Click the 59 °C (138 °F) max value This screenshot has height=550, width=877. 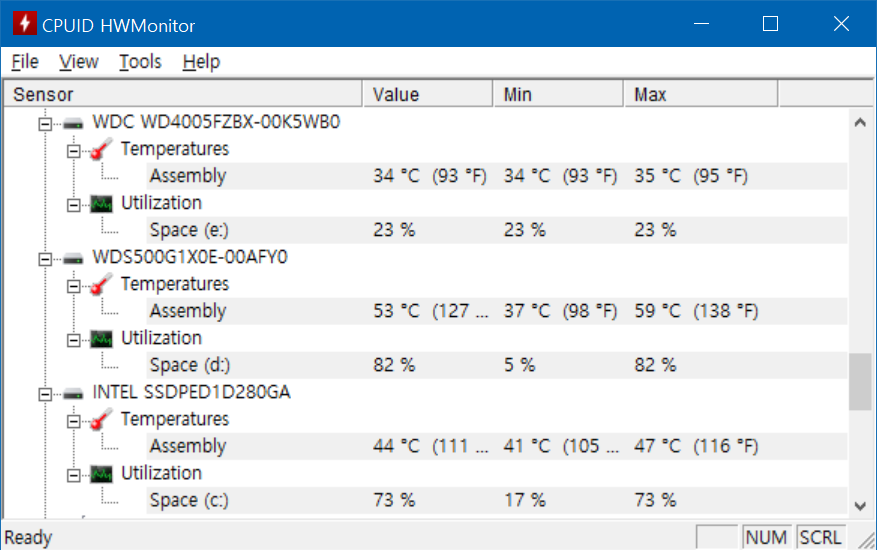click(696, 311)
